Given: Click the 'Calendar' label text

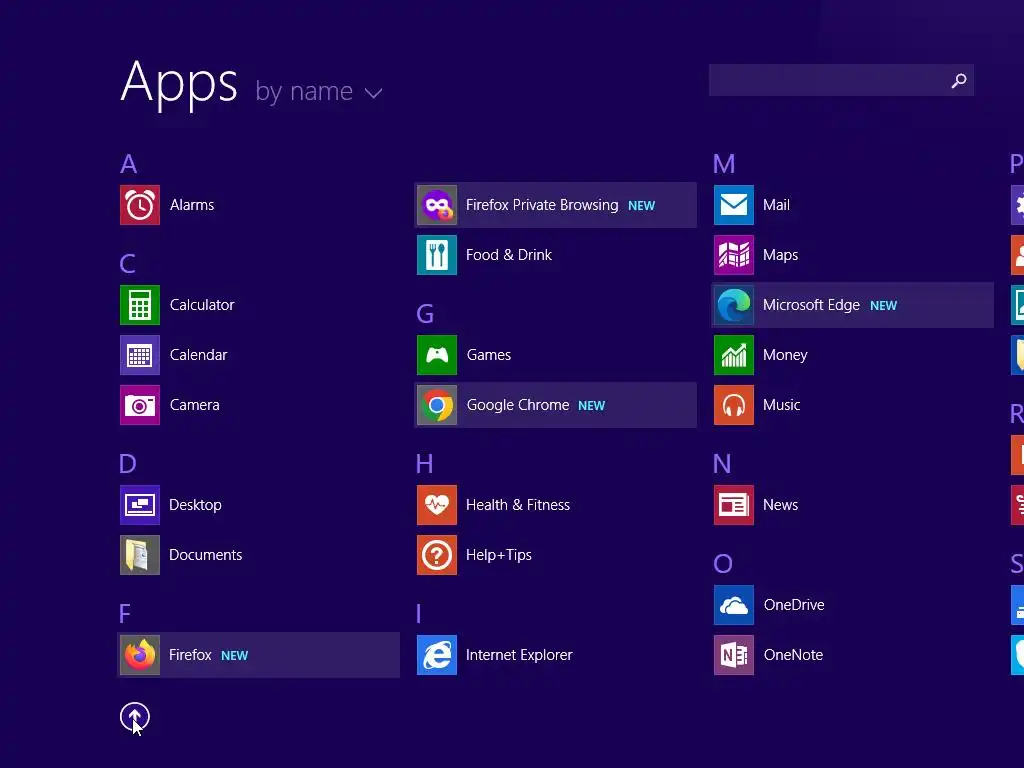Looking at the screenshot, I should (x=199, y=355).
